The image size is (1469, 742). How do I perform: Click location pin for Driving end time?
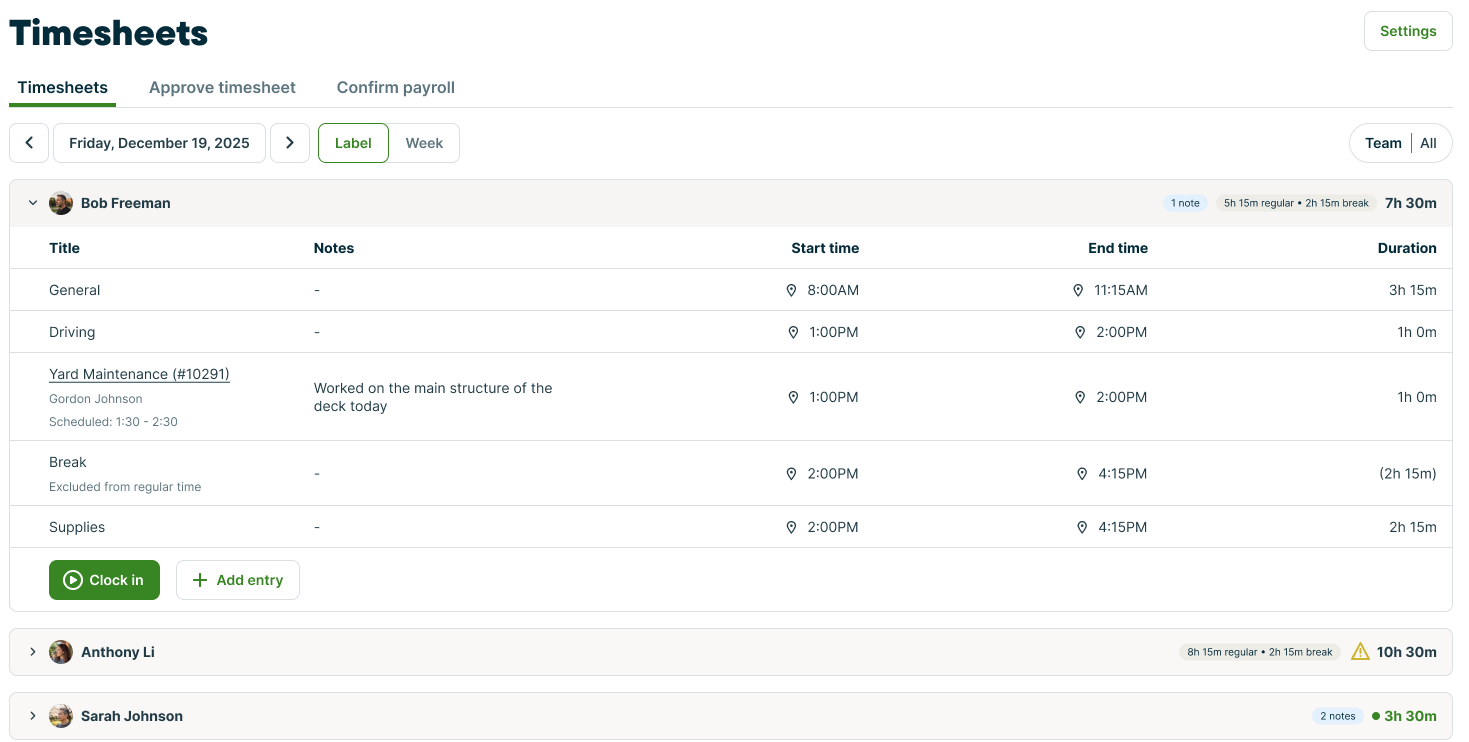[x=1080, y=333]
